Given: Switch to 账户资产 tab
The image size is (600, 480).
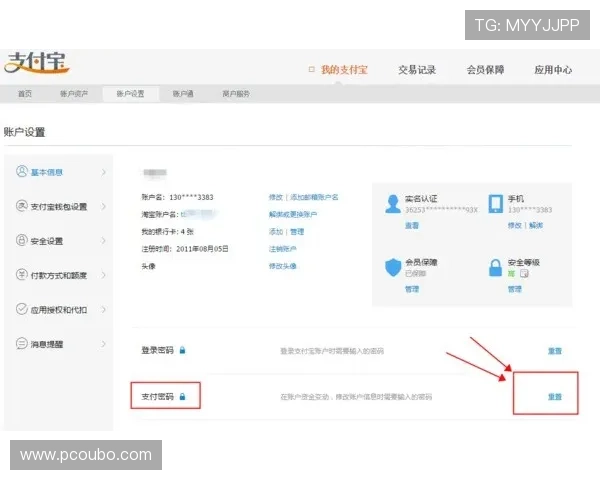Looking at the screenshot, I should [74, 94].
